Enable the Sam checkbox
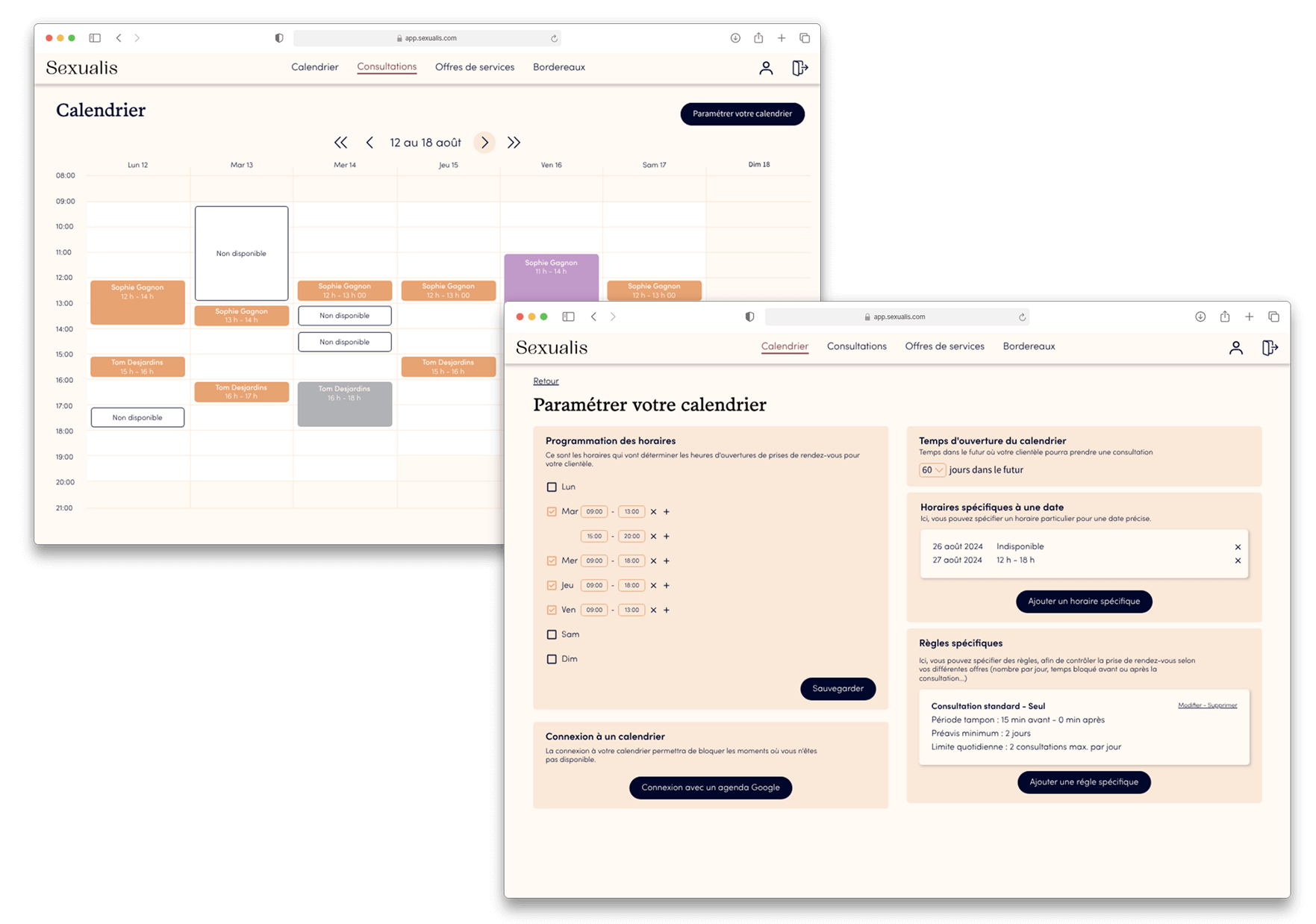The height and width of the screenshot is (924, 1316). tap(552, 635)
